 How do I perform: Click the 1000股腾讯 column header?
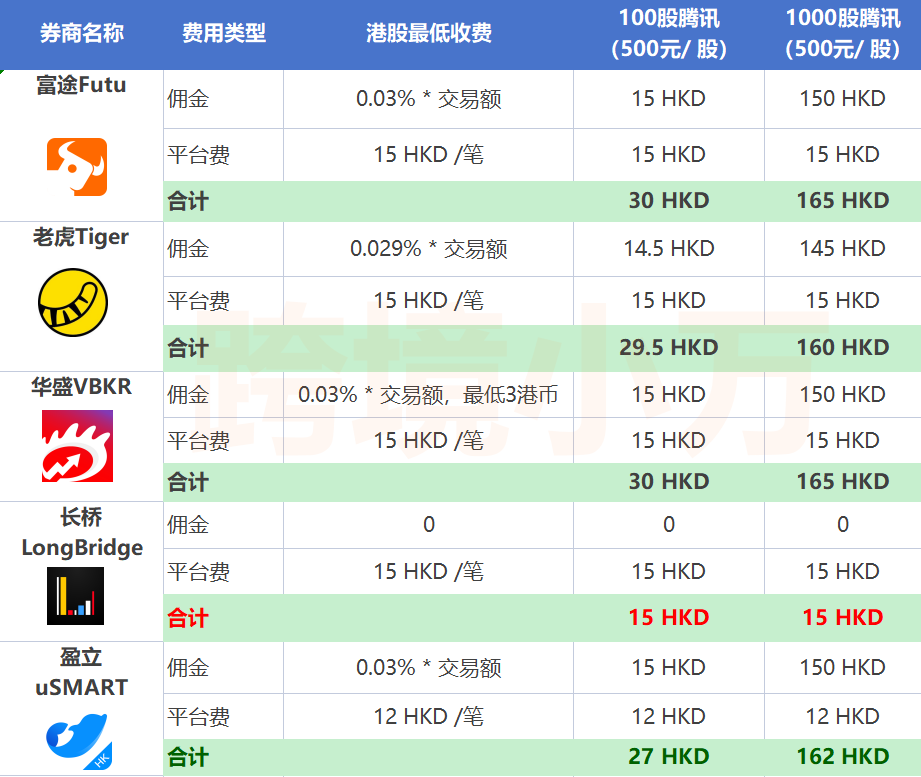pos(843,33)
